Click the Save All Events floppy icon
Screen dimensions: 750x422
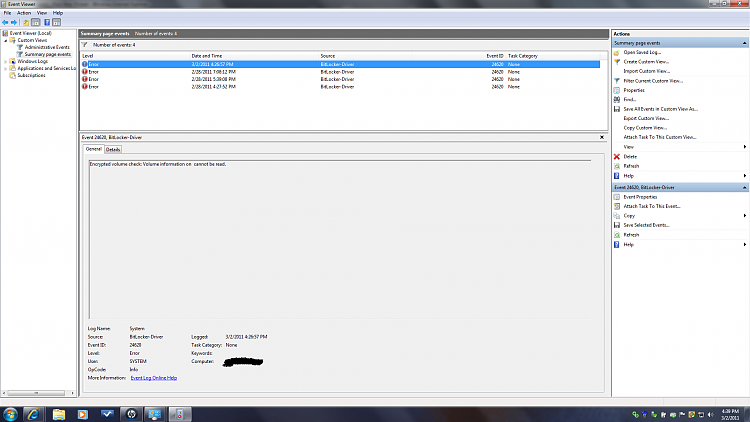click(617, 109)
